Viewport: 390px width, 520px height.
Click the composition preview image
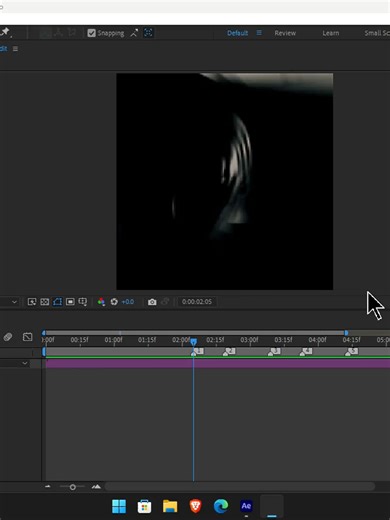tap(224, 181)
